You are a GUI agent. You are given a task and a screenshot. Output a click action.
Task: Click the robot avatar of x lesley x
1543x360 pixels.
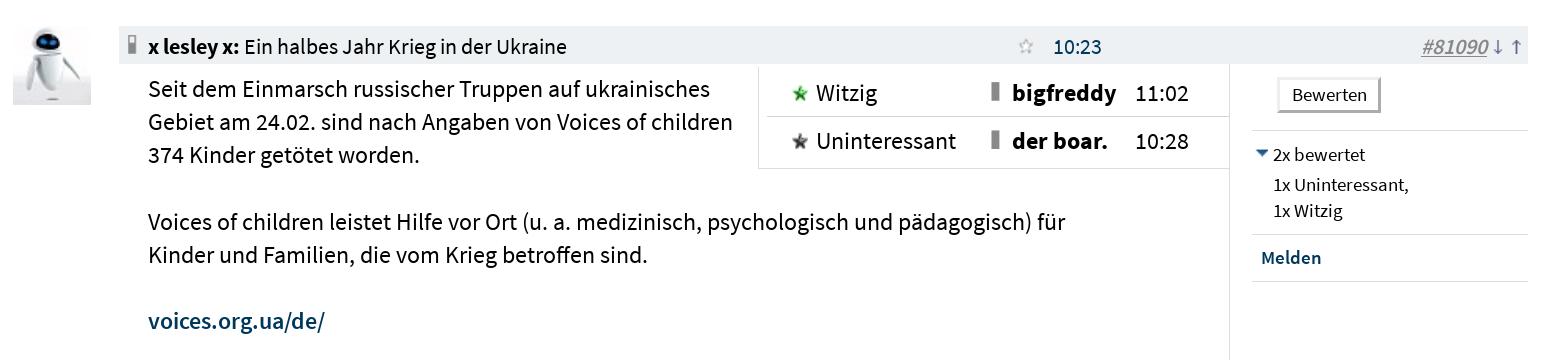click(52, 66)
